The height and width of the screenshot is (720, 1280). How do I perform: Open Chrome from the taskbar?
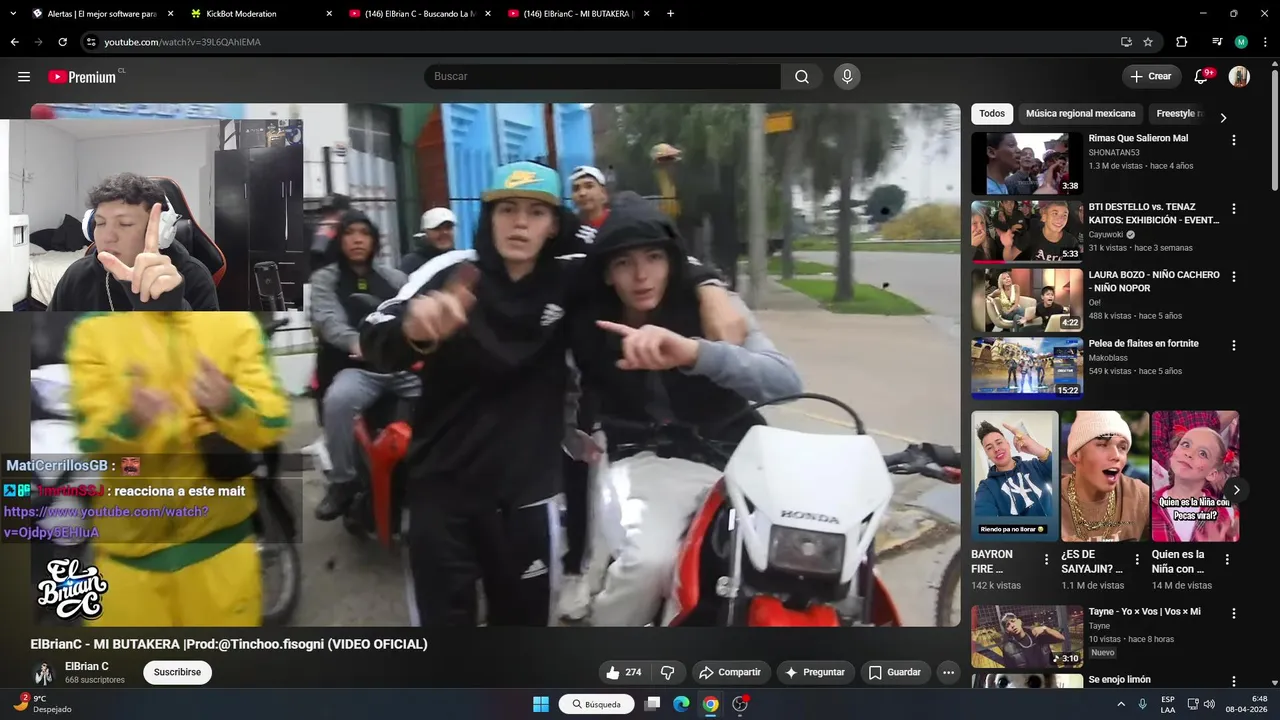710,704
